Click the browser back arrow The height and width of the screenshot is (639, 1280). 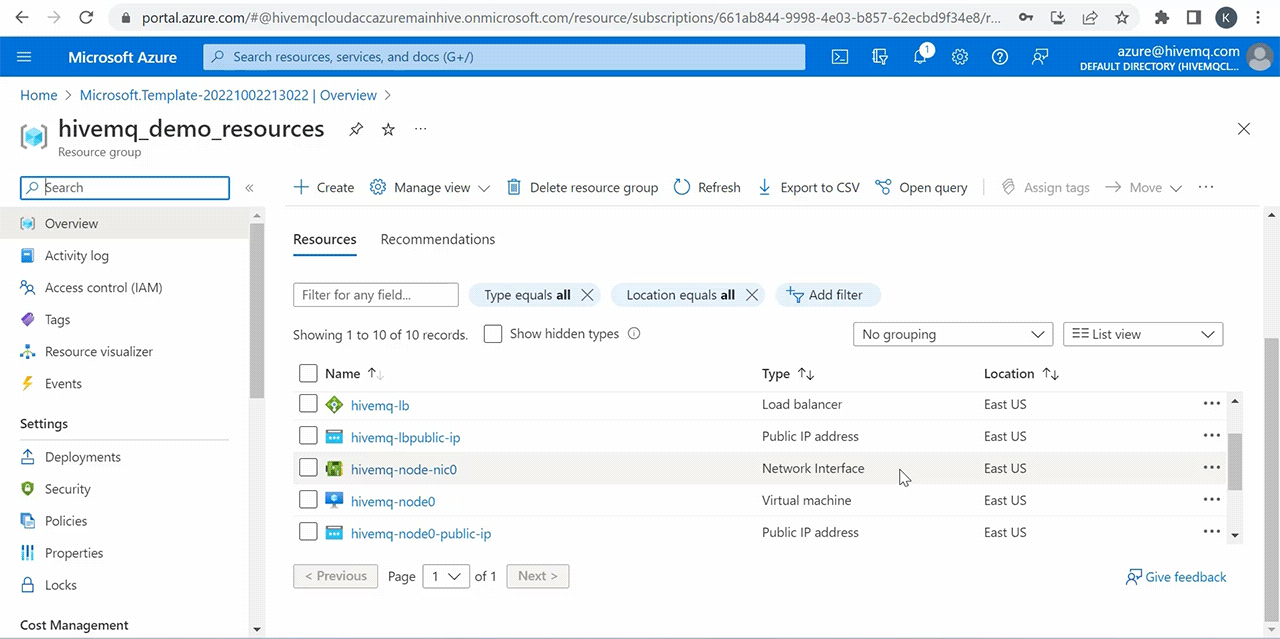pyautogui.click(x=21, y=17)
